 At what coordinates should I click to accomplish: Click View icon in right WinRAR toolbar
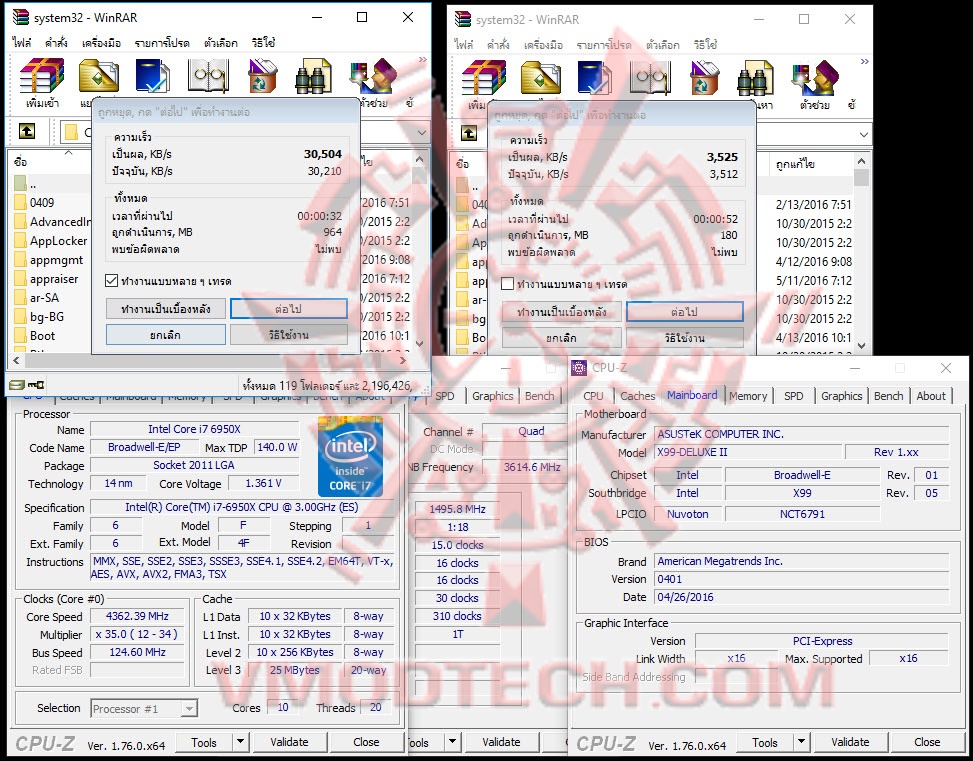tap(650, 78)
